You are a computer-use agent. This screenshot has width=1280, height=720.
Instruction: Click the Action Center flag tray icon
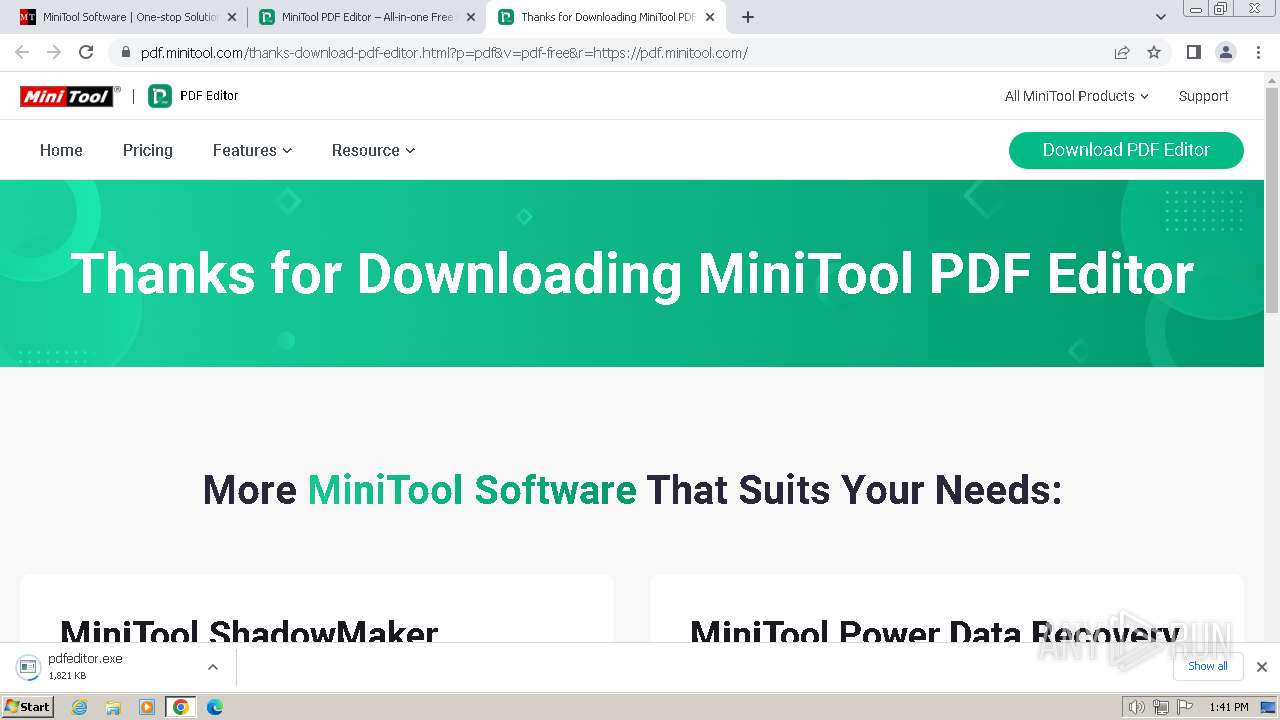[x=1183, y=707]
